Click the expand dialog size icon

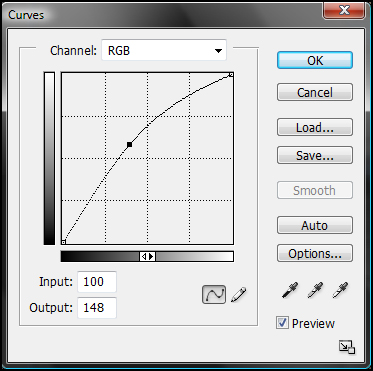click(347, 347)
